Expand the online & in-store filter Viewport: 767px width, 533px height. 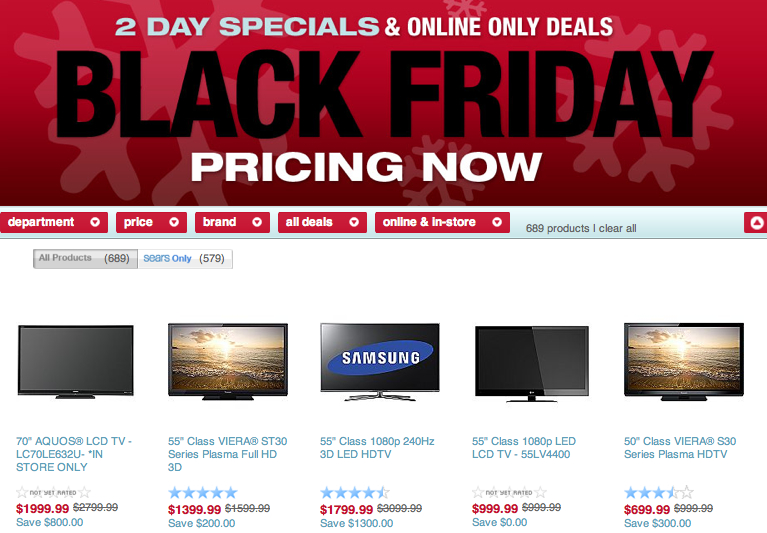[x=442, y=222]
